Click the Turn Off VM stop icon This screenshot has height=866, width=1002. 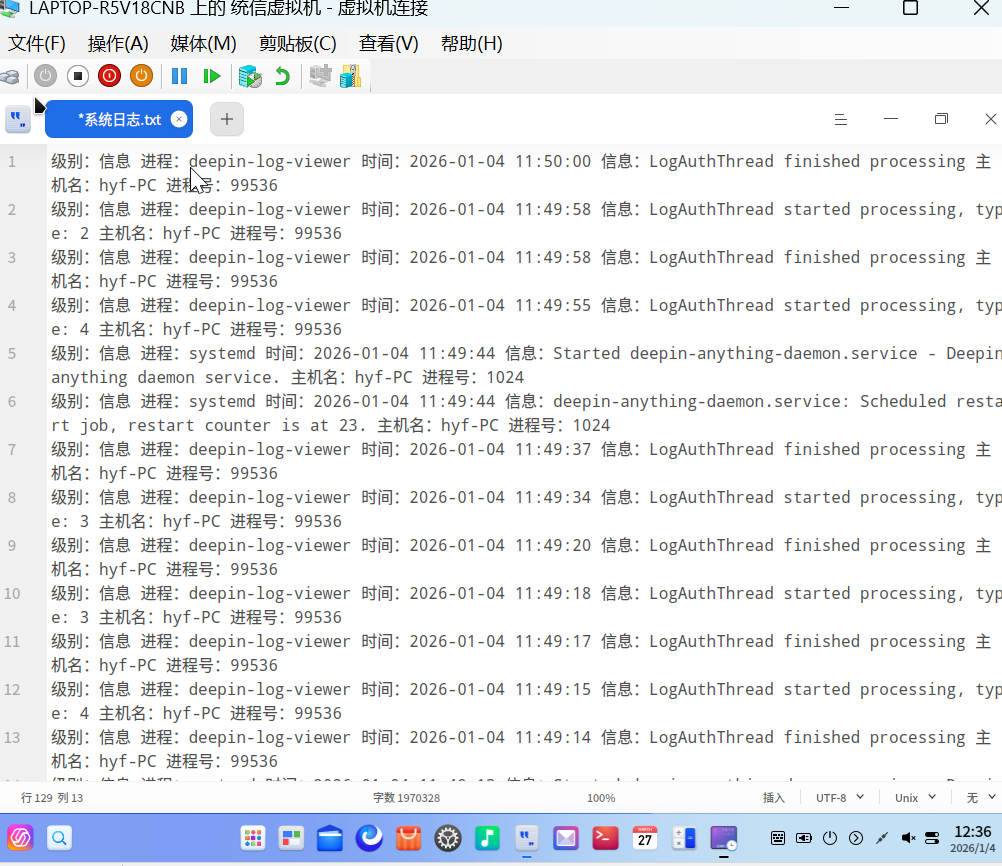click(x=78, y=76)
